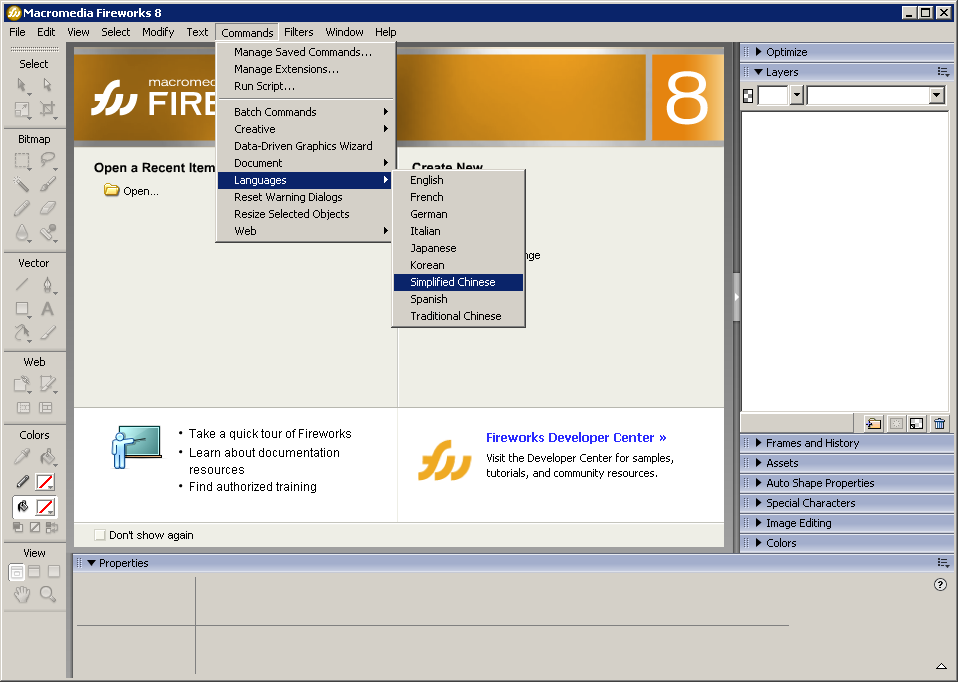Viewport: 958px width, 682px height.
Task: Select the Pointer tool
Action: (22, 85)
